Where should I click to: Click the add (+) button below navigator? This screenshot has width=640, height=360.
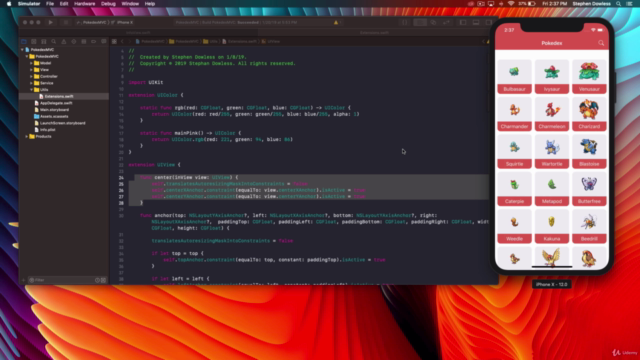[23, 280]
